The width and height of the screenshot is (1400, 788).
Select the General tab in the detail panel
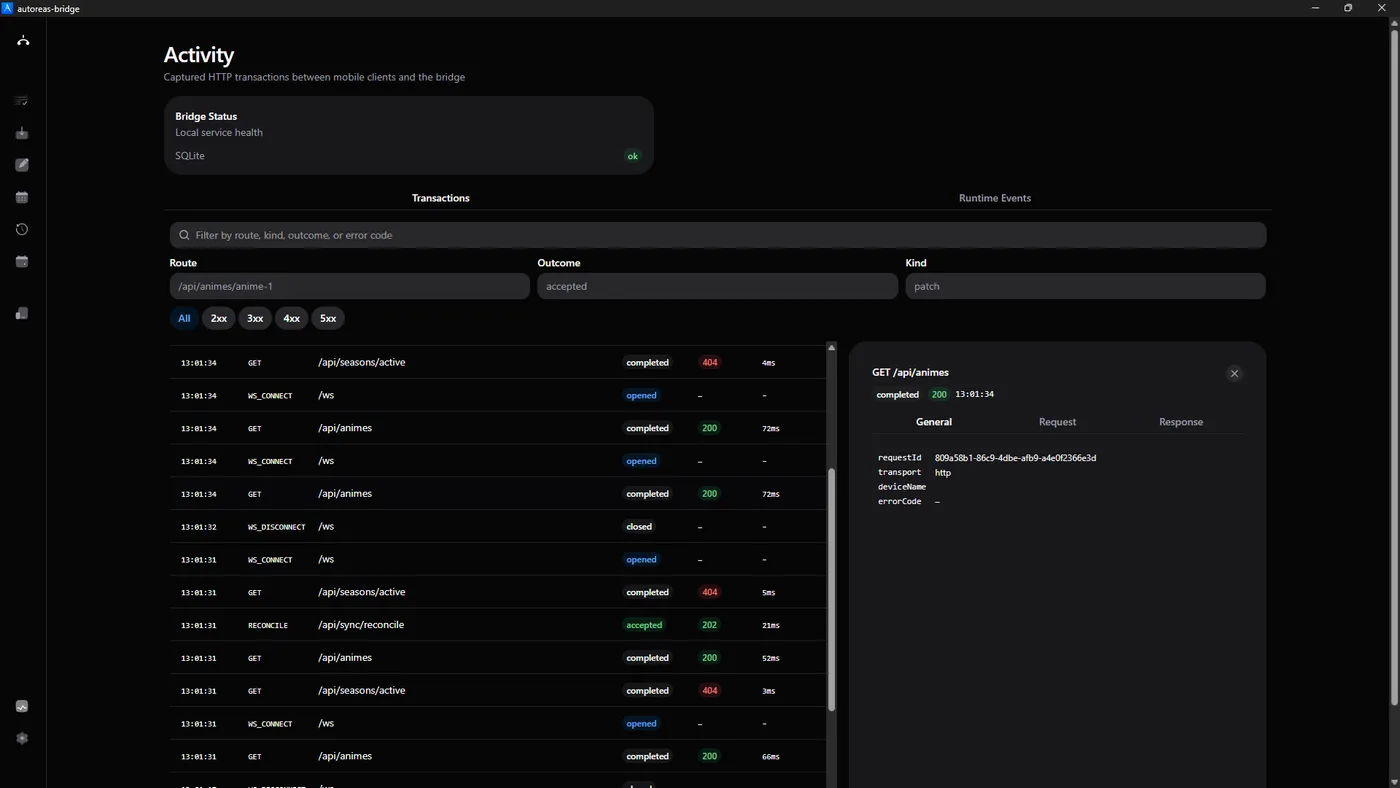coord(934,422)
